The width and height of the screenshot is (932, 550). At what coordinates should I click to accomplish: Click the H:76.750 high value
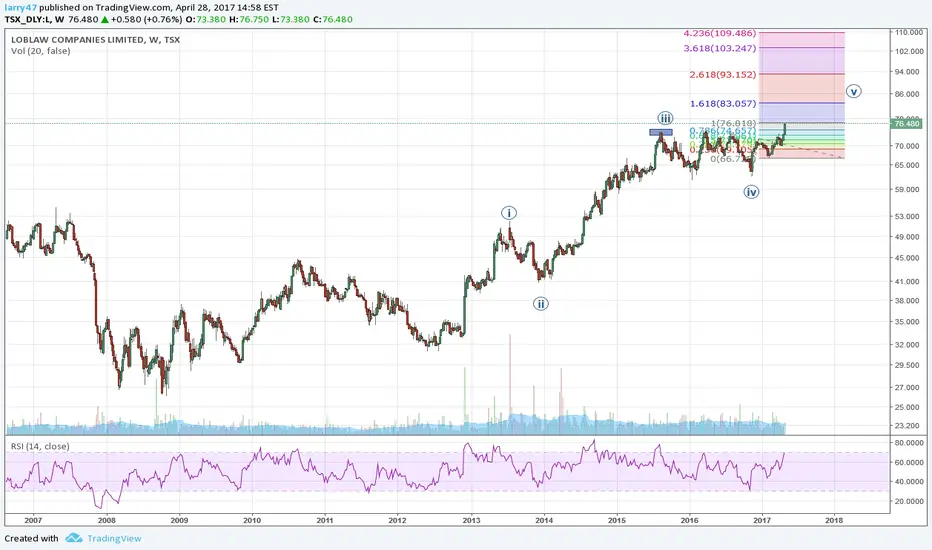coord(249,19)
